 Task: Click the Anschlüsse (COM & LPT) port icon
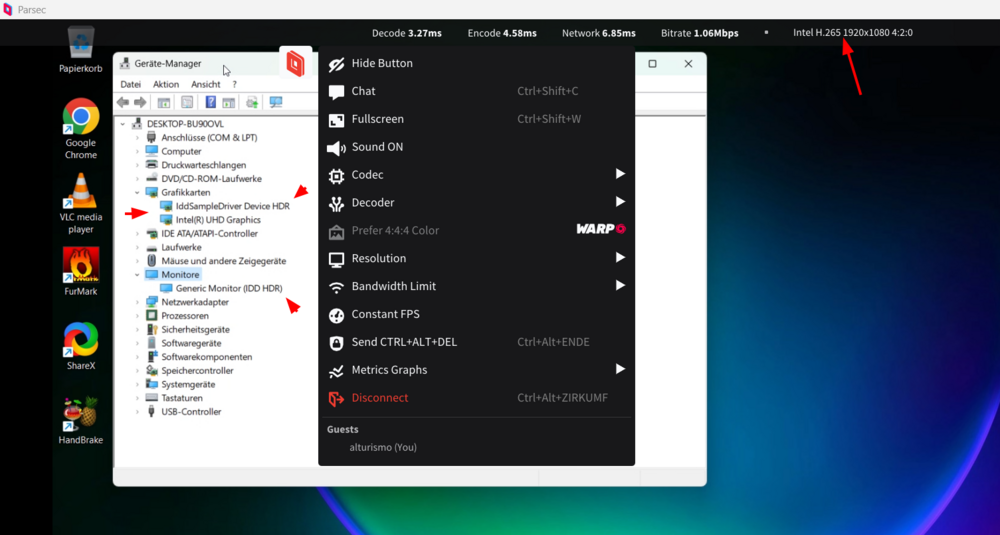pos(151,138)
